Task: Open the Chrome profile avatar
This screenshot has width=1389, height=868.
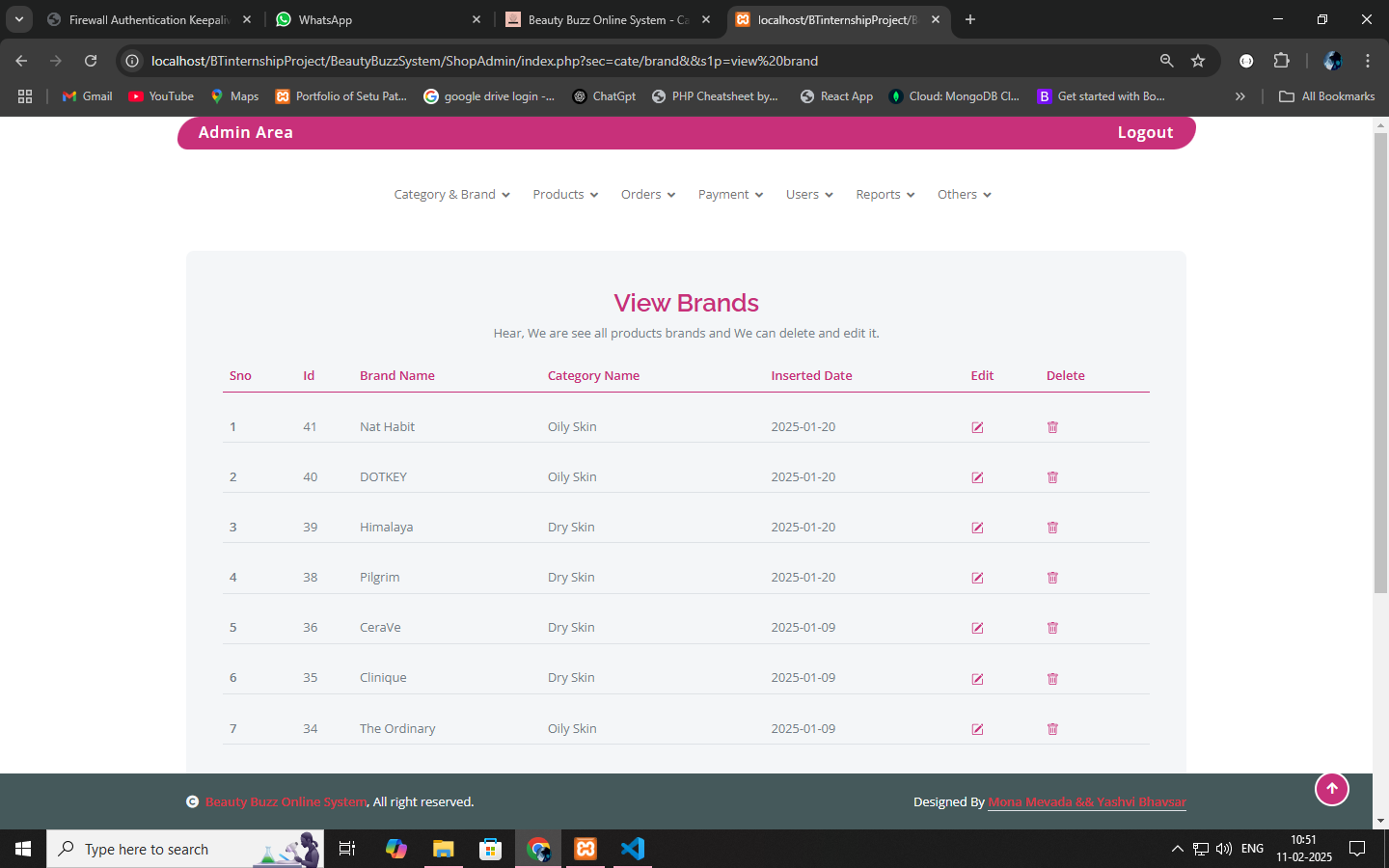Action: 1332,61
